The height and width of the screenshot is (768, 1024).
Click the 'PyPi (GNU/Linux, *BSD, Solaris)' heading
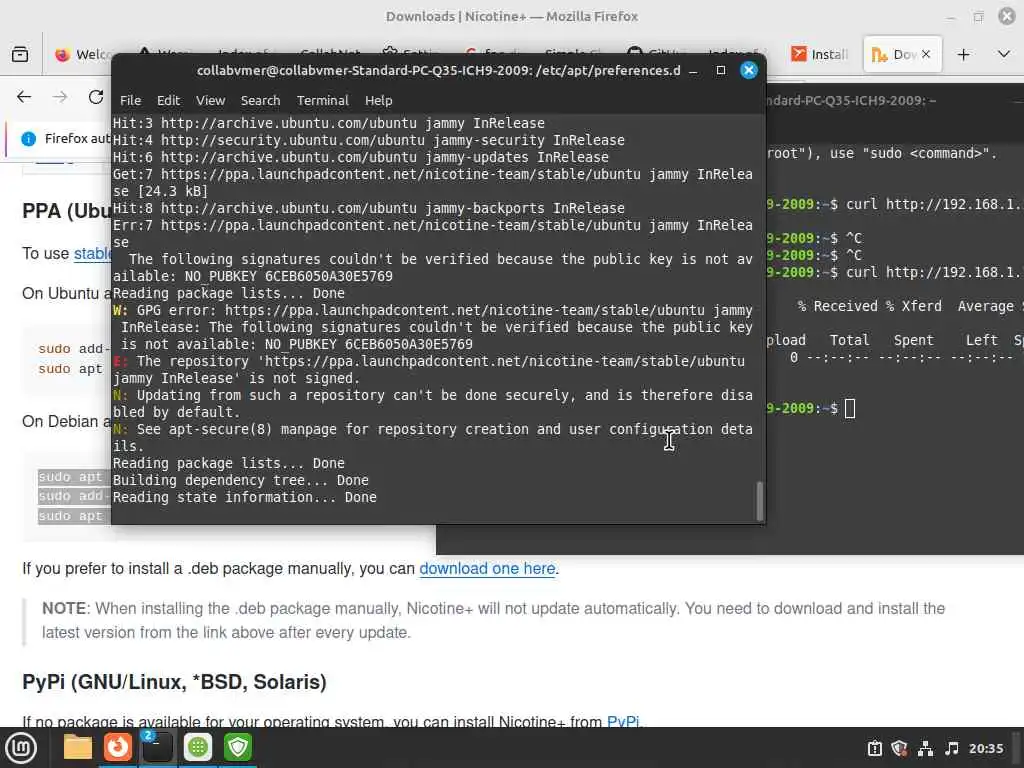[174, 682]
